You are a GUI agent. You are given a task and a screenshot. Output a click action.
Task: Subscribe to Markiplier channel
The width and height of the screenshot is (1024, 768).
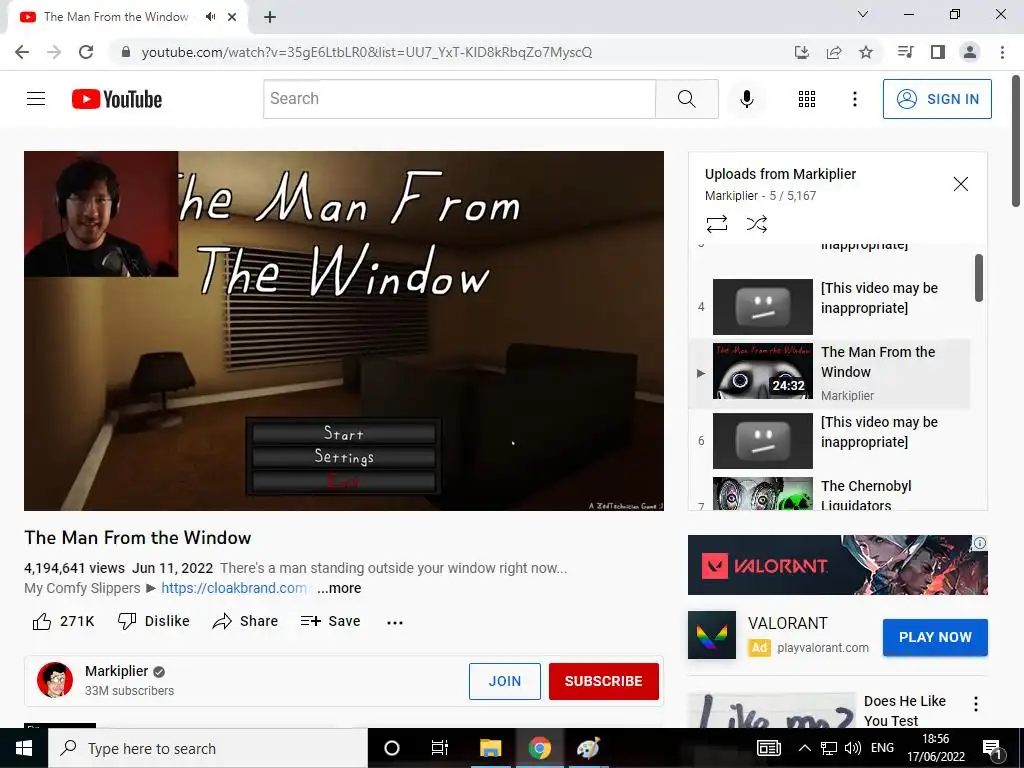[603, 681]
